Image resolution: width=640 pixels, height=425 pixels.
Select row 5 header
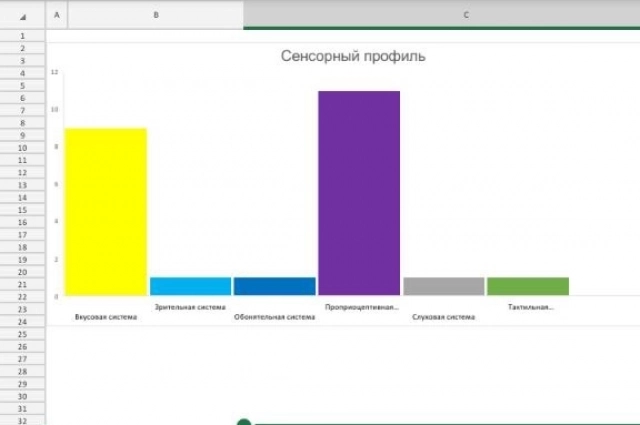tap(22, 86)
